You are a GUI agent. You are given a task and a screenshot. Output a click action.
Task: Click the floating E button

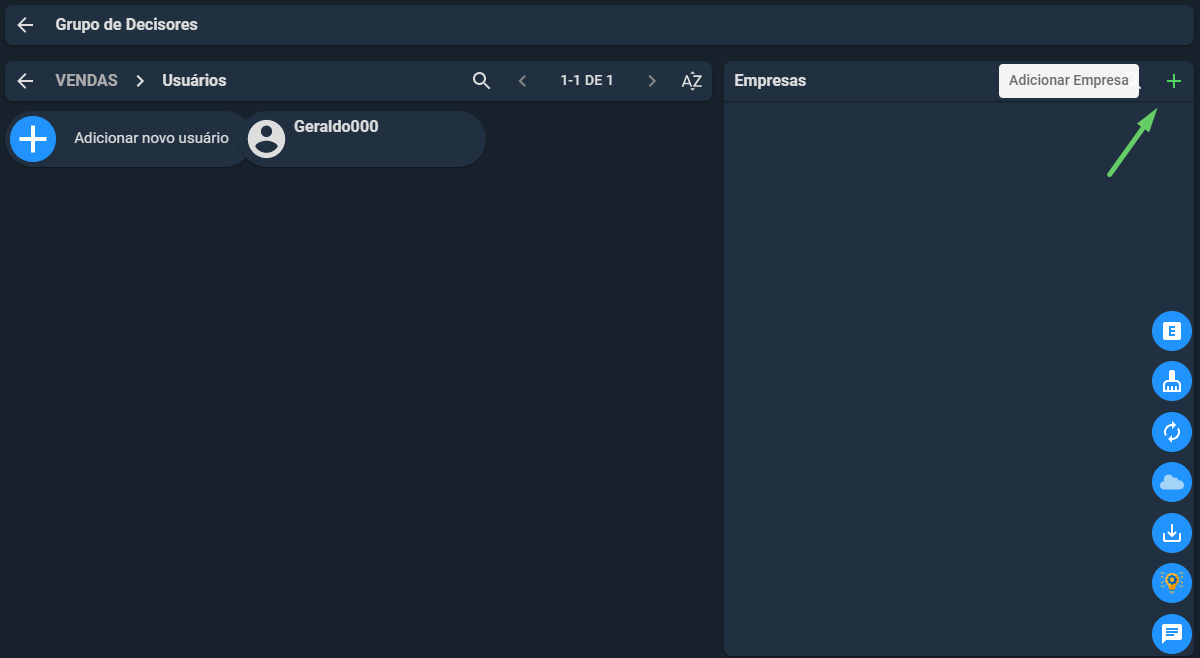[1172, 331]
